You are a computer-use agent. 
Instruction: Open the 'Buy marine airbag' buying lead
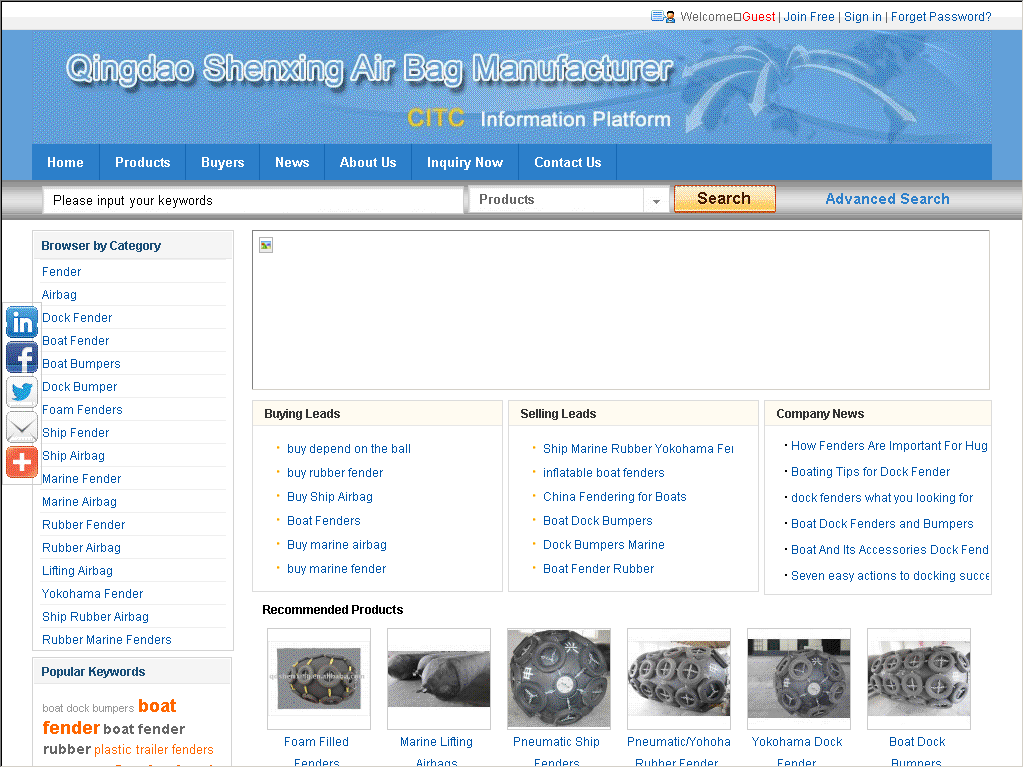point(337,545)
